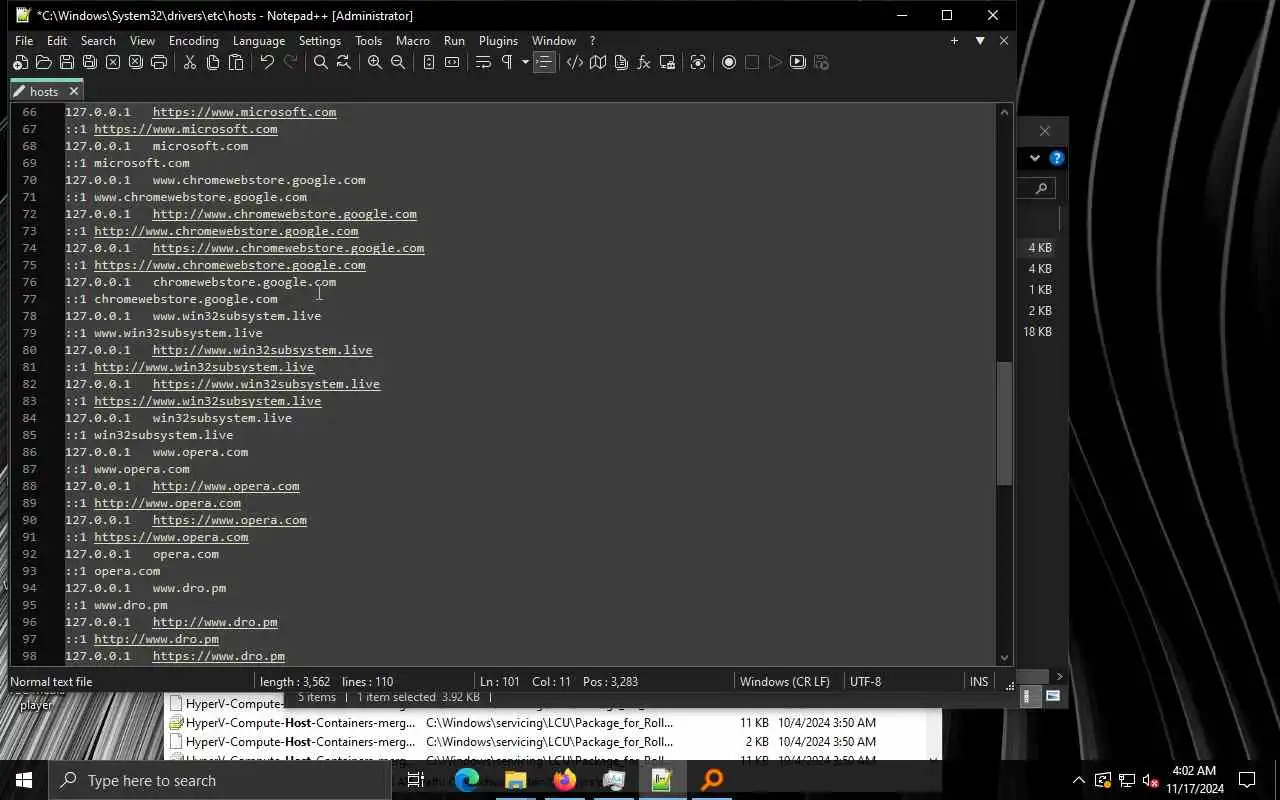The height and width of the screenshot is (800, 1280).
Task: Click https://www.dro.pm link on line 98
Action: click(218, 656)
